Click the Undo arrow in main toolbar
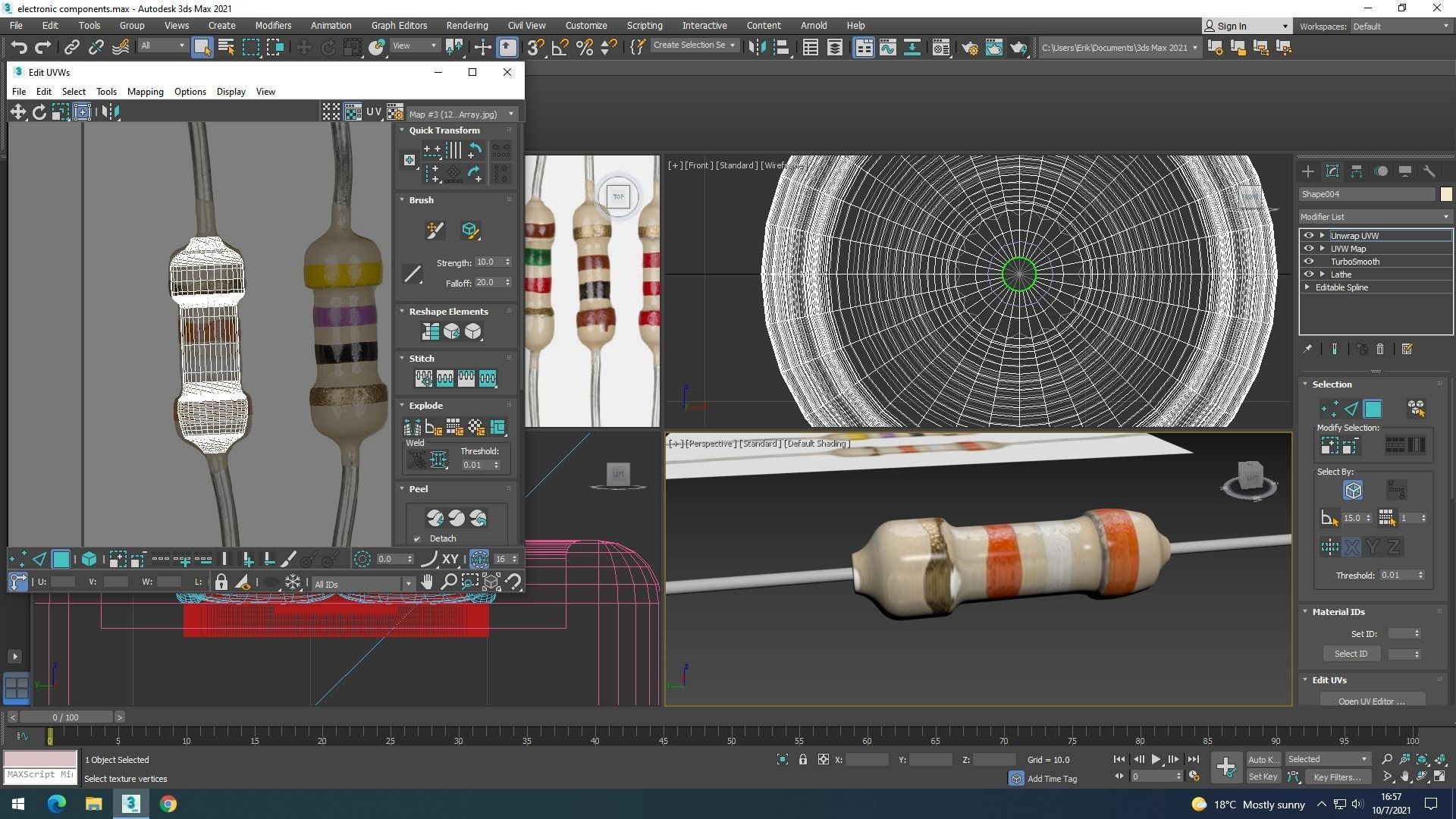The height and width of the screenshot is (819, 1456). click(x=18, y=48)
